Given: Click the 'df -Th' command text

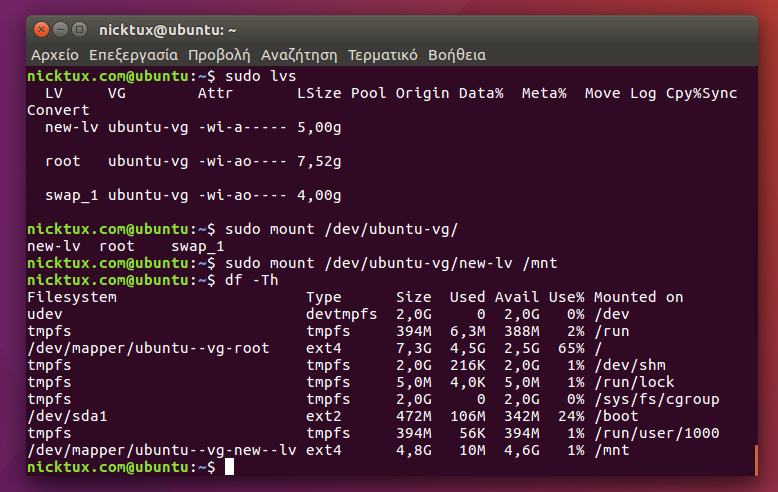Looking at the screenshot, I should 252,280.
